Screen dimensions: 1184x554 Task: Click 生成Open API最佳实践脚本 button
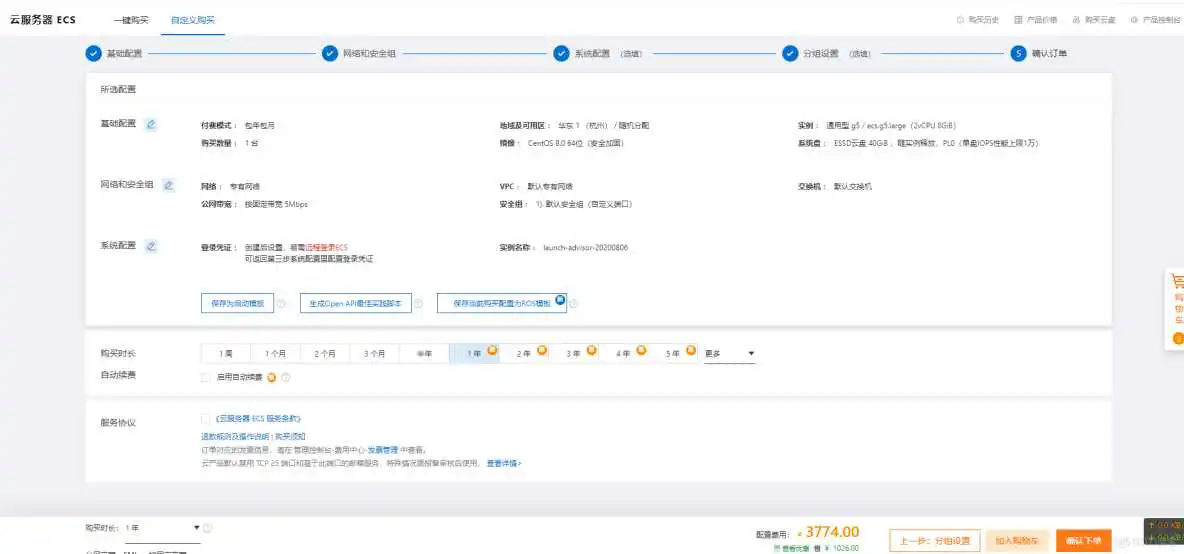356,303
